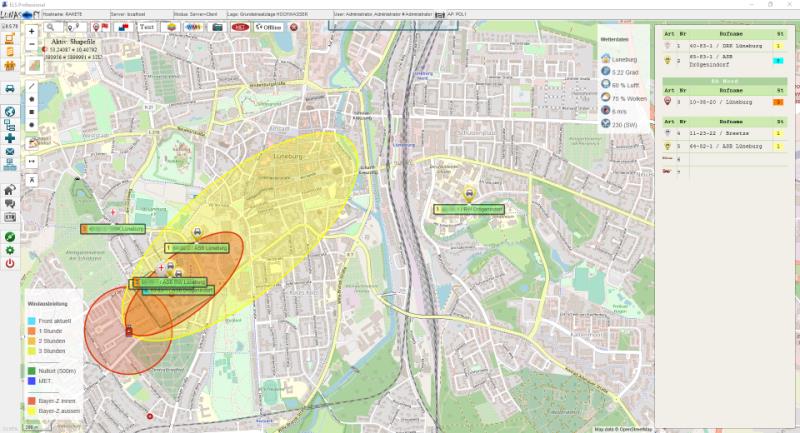Click the red power icon in sidebar
800x433 pixels.
coord(10,263)
